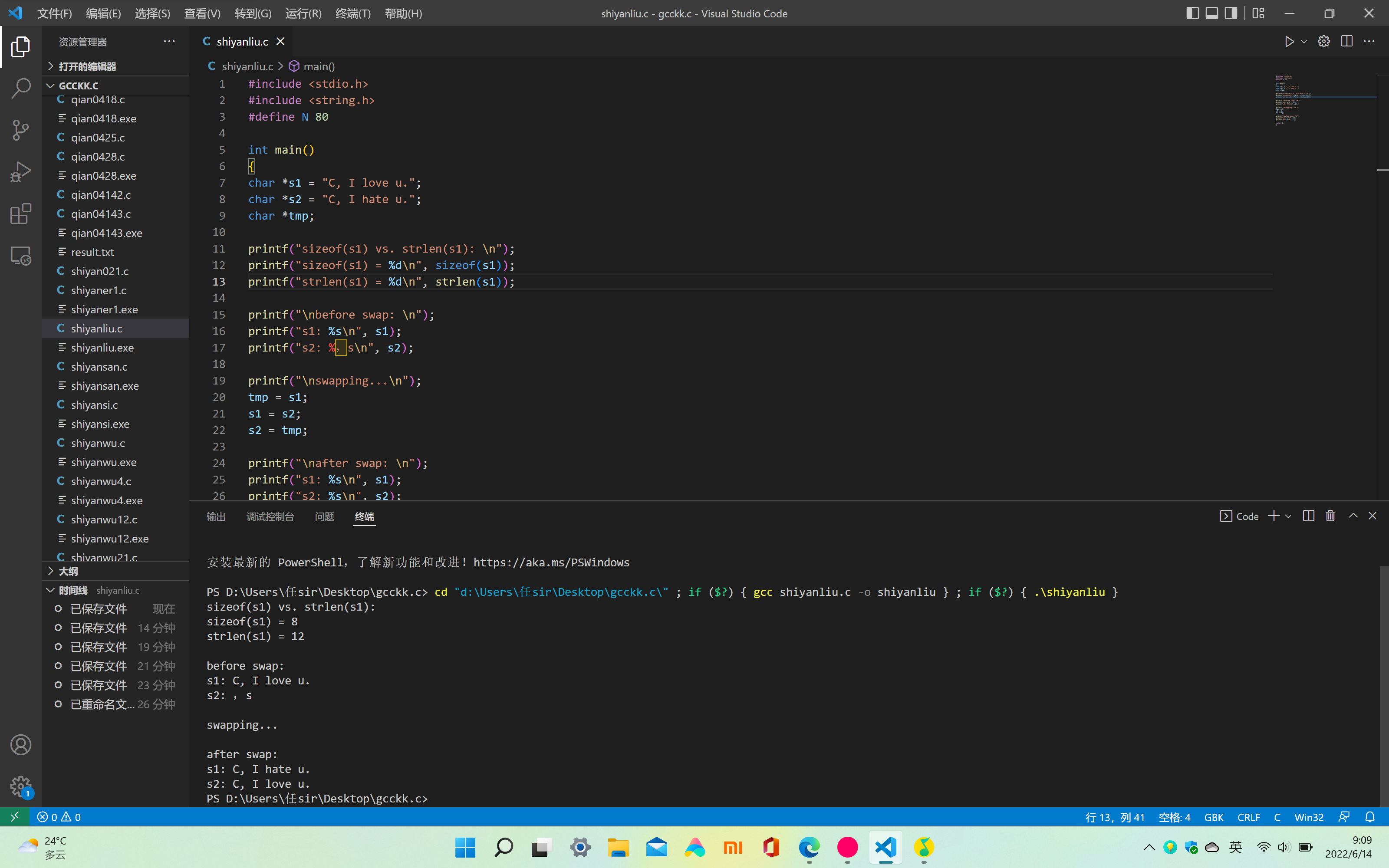Switch to the Output panel tab
The image size is (1389, 868).
point(216,516)
